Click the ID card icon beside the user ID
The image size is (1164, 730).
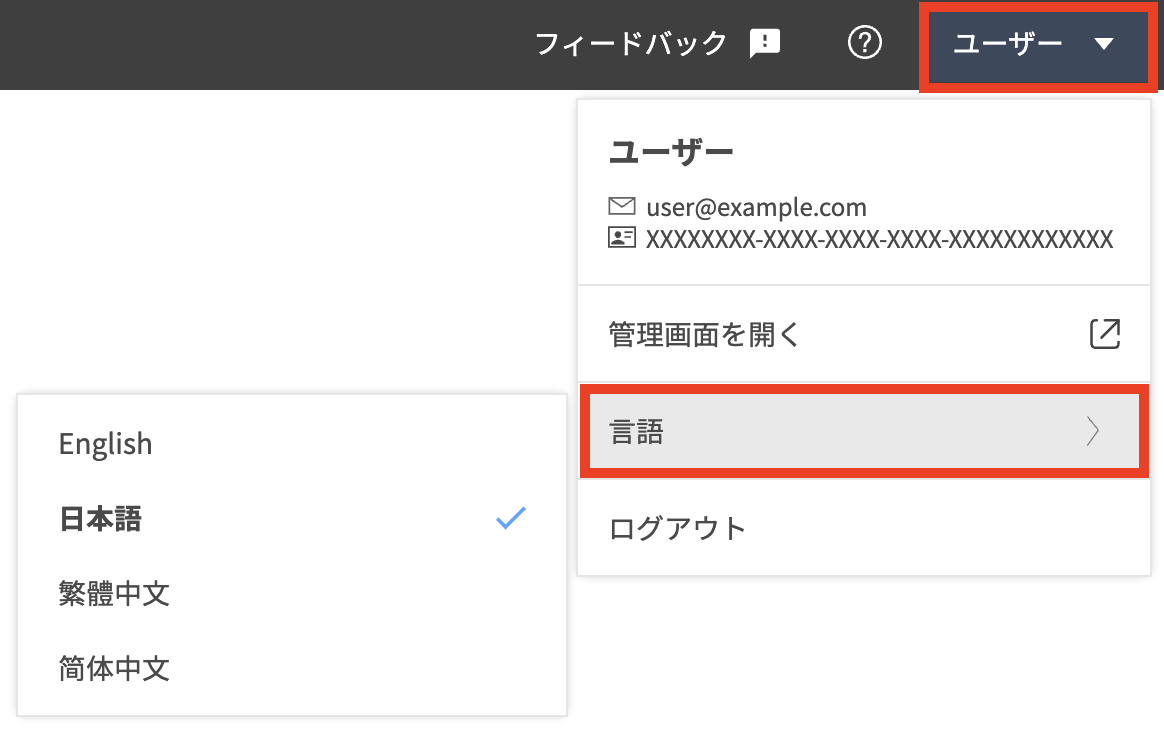point(621,238)
